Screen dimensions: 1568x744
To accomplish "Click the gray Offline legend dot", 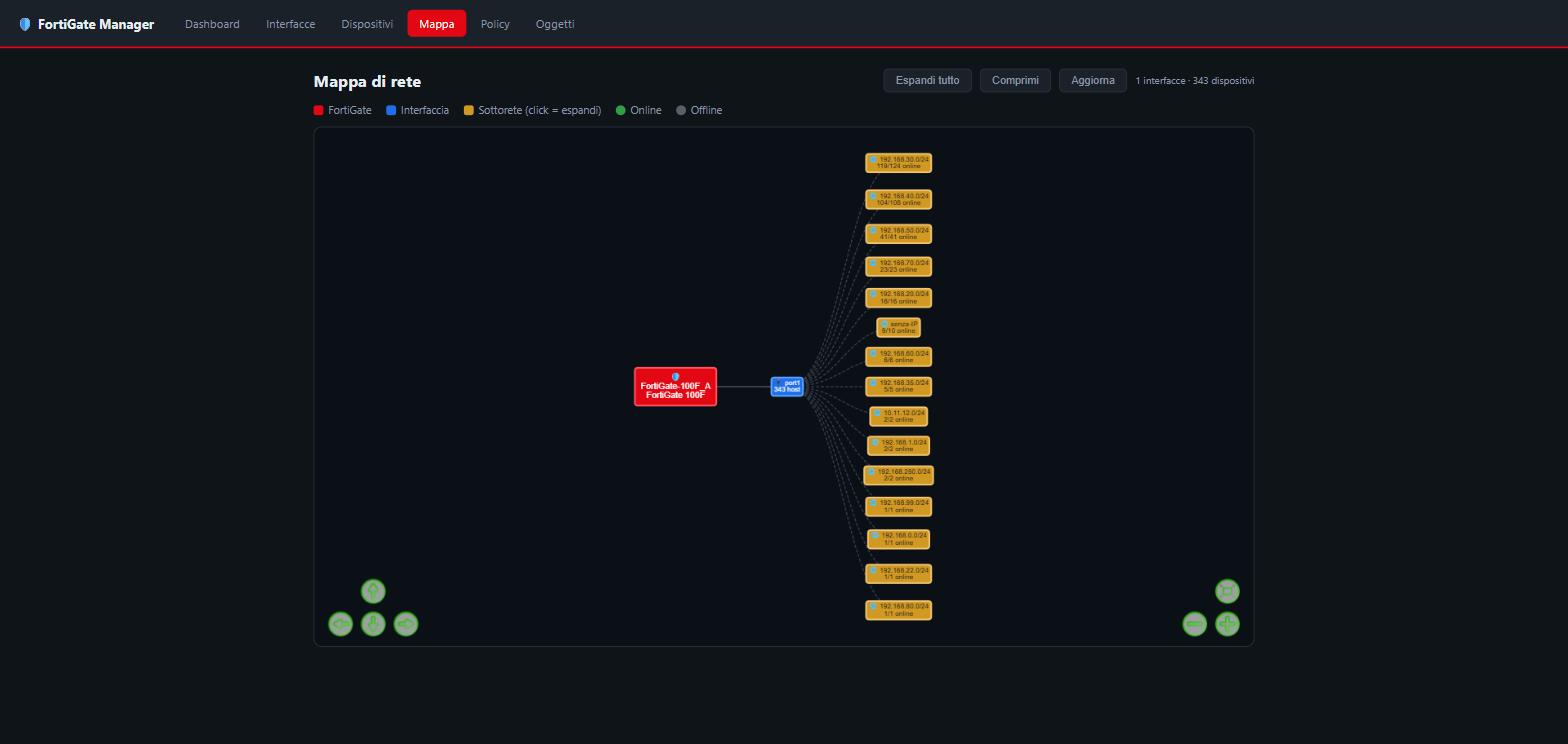I will 681,110.
